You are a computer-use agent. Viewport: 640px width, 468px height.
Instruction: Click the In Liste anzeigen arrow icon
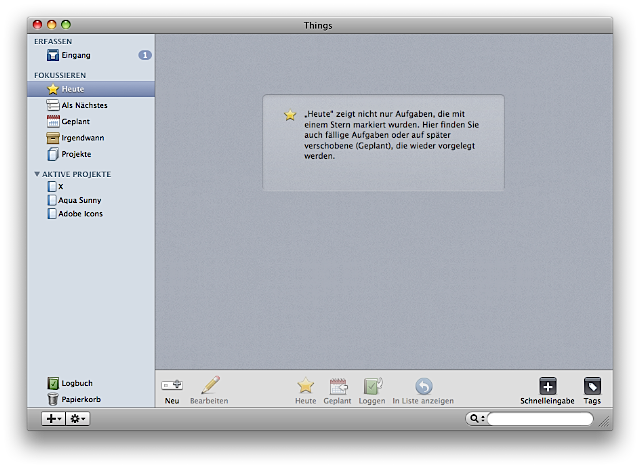(424, 386)
